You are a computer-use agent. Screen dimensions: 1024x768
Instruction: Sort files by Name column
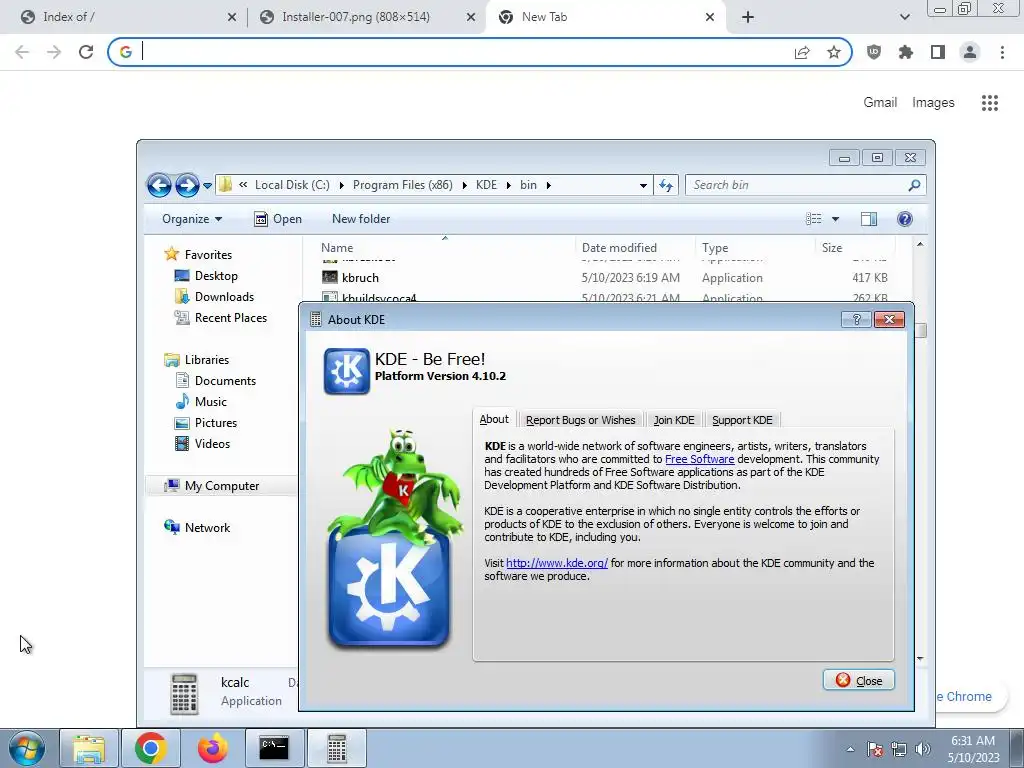click(x=337, y=248)
